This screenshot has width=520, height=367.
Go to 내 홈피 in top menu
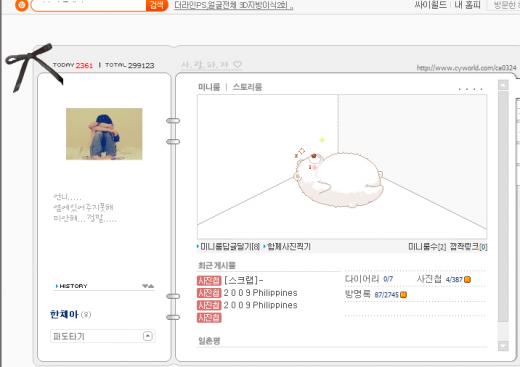pos(468,5)
